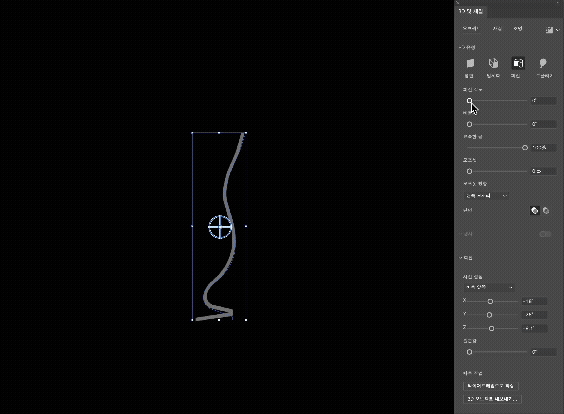Expand the Bevel section
Viewport: 564px width, 414px height.
point(465,234)
